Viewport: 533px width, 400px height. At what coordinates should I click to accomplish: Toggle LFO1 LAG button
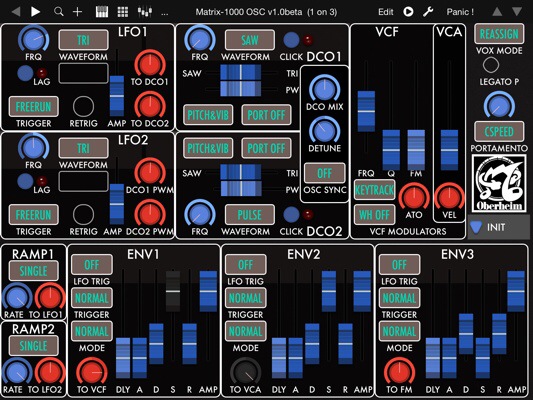tap(25, 73)
